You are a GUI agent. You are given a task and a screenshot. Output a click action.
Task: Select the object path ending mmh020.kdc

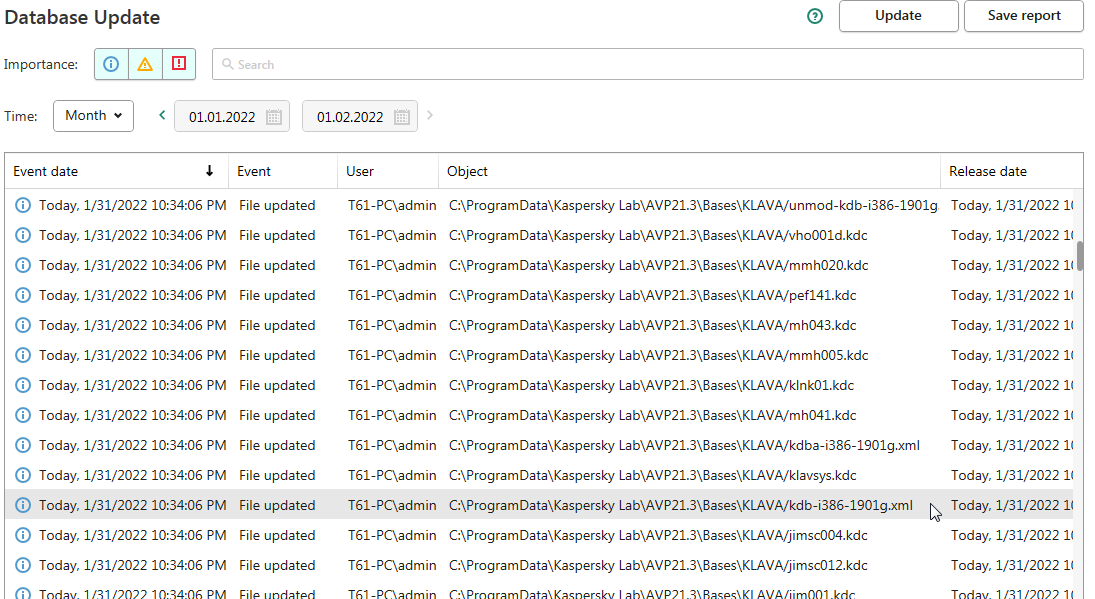[x=659, y=265]
